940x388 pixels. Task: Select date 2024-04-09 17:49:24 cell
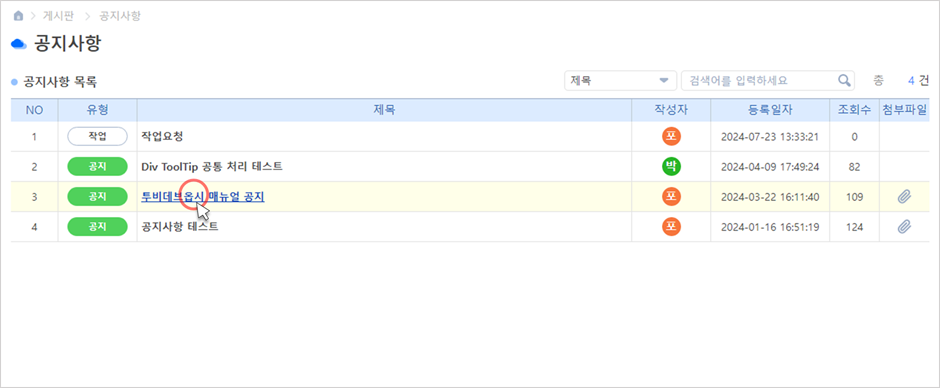770,167
